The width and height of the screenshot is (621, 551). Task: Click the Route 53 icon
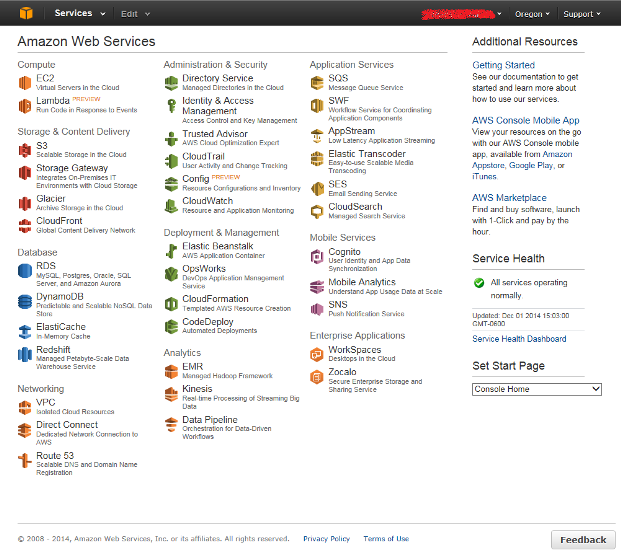pyautogui.click(x=25, y=461)
